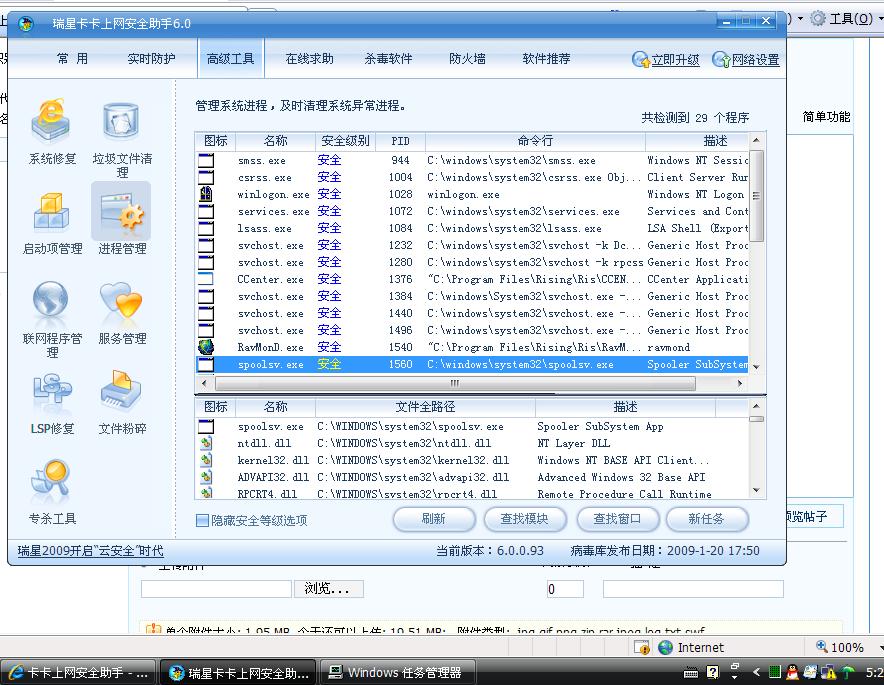The width and height of the screenshot is (884, 685).
Task: Click the 立即升级 link text
Action: click(675, 60)
